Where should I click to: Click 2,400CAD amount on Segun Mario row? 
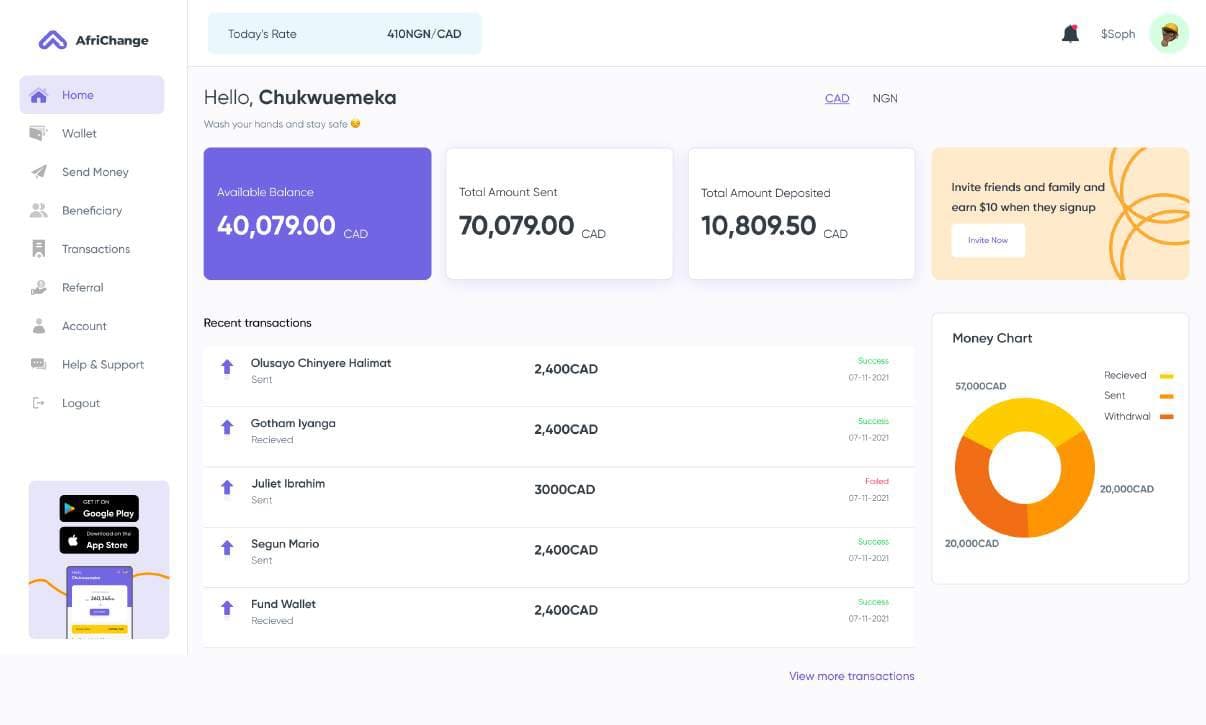pyautogui.click(x=566, y=549)
